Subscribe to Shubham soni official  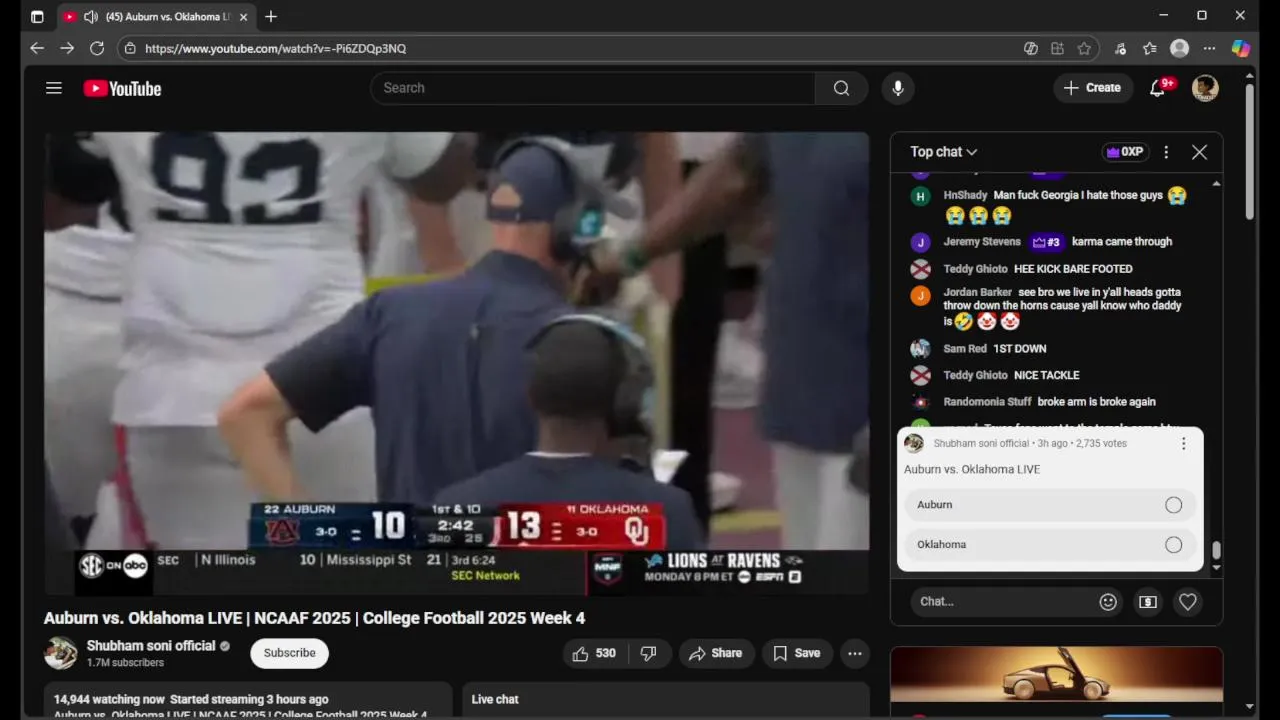pos(289,653)
